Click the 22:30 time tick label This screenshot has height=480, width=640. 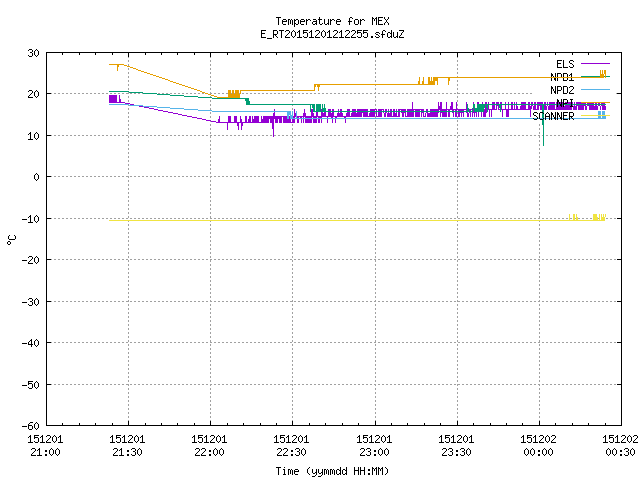[x=291, y=452]
